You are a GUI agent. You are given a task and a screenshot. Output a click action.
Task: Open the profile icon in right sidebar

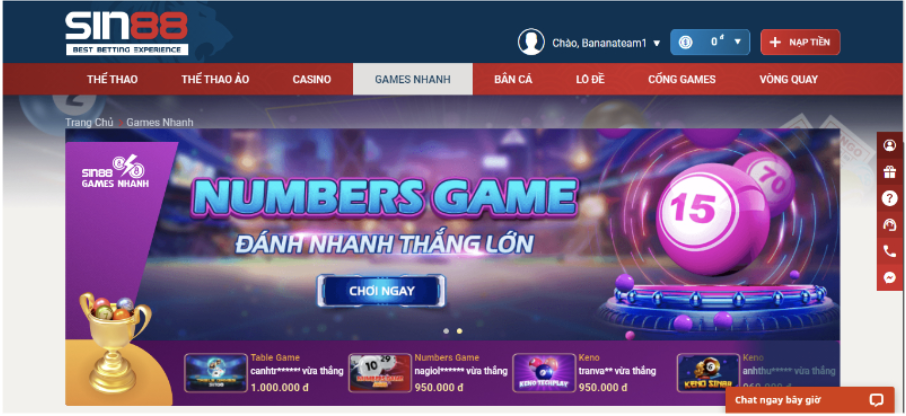(x=890, y=146)
